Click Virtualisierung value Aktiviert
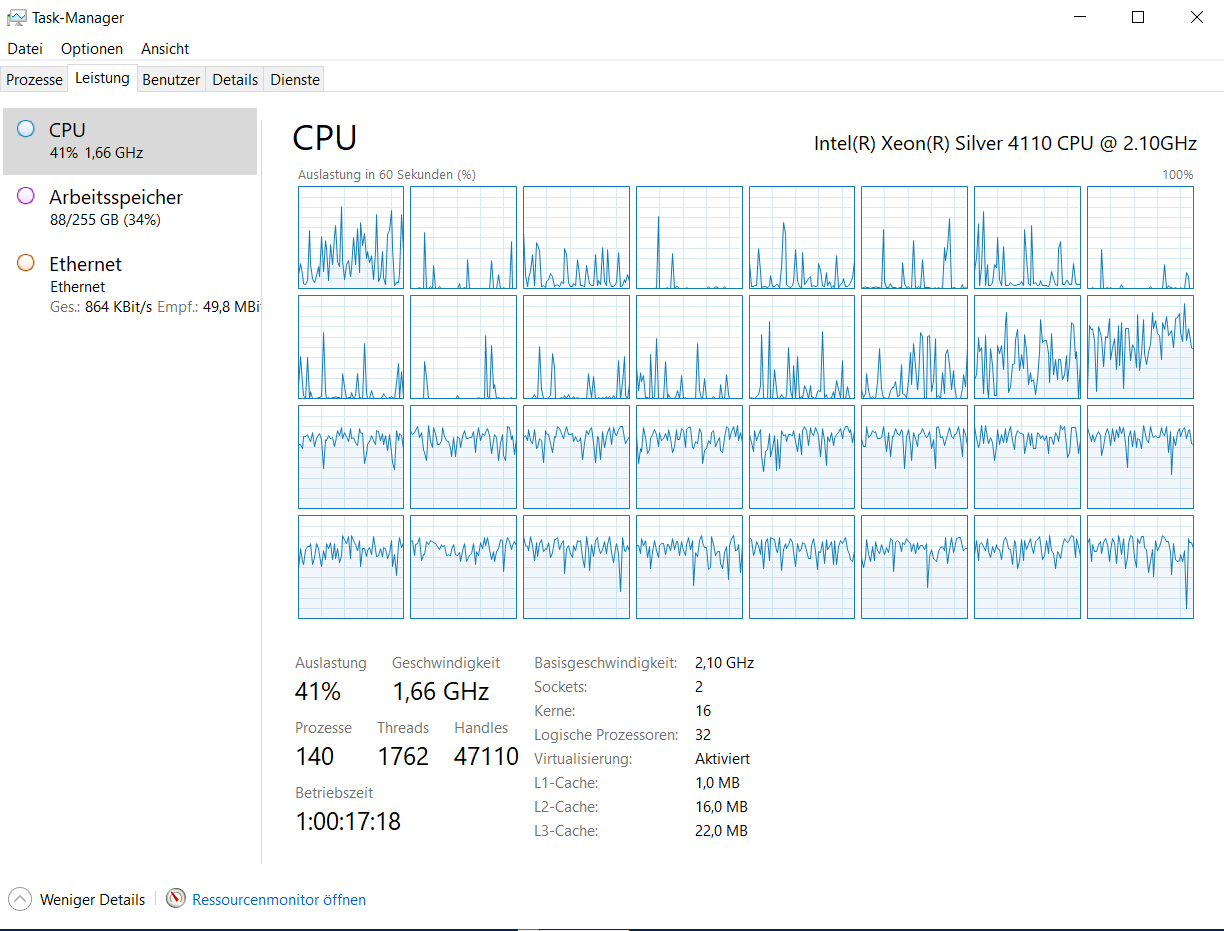 coord(722,759)
